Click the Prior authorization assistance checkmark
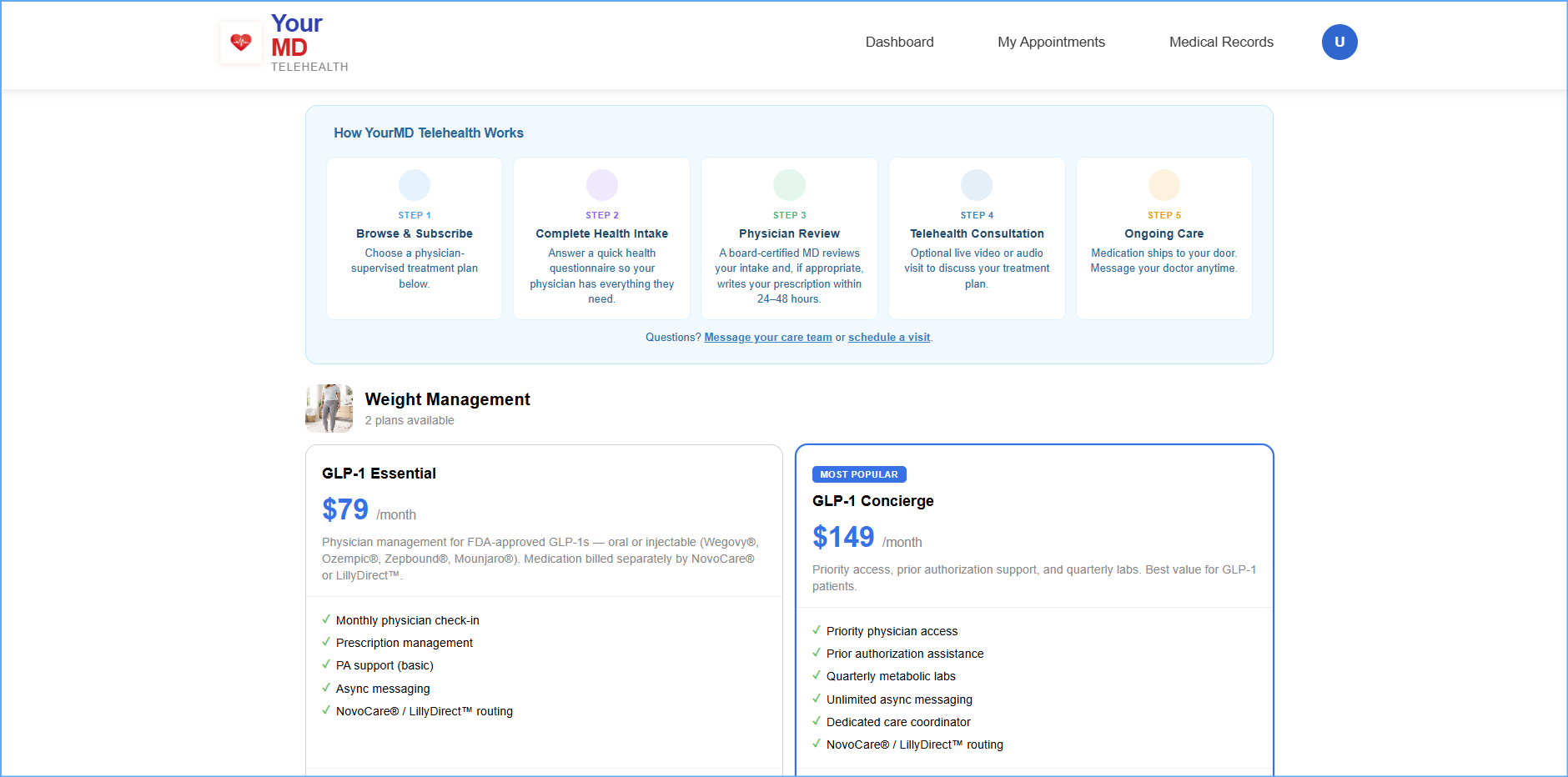Viewport: 1568px width, 777px height. pos(817,653)
